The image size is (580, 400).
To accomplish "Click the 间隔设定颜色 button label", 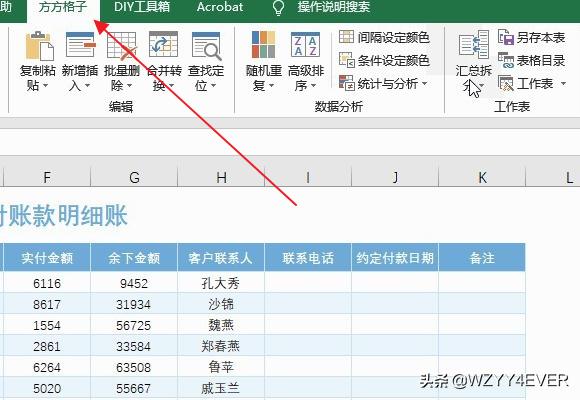I will pyautogui.click(x=393, y=37).
